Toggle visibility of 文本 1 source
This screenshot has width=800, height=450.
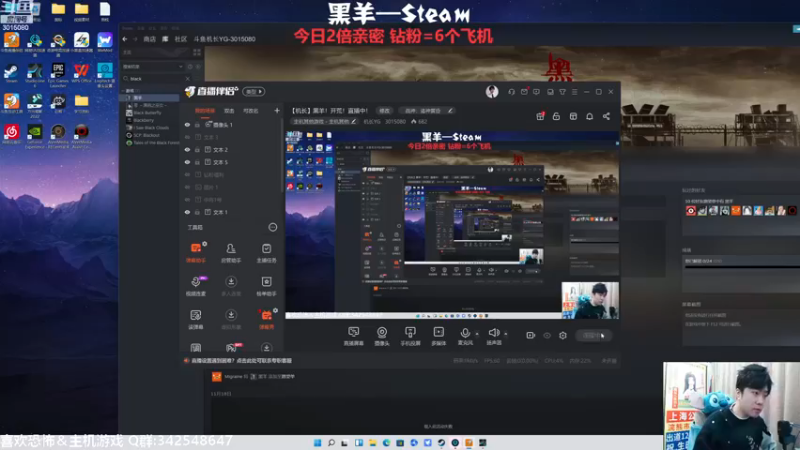187,212
